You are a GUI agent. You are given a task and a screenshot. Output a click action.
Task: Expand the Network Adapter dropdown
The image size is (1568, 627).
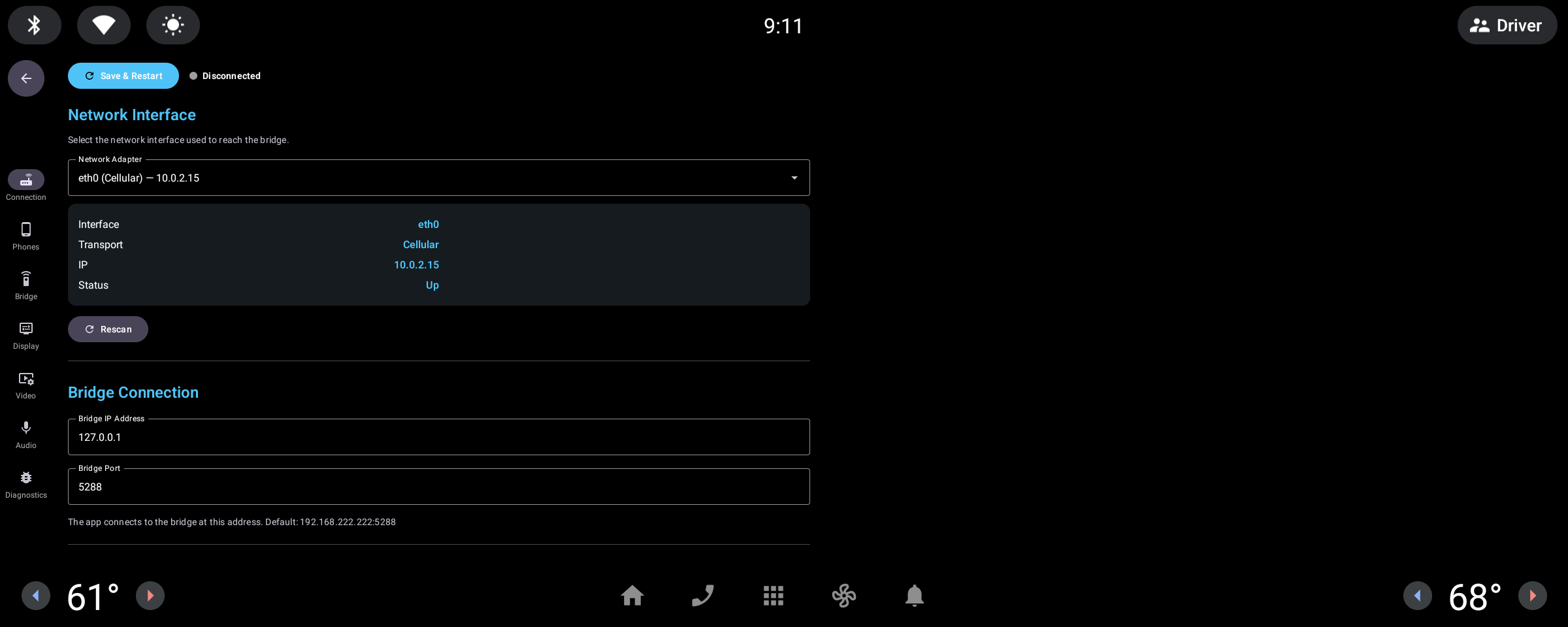[x=439, y=178]
